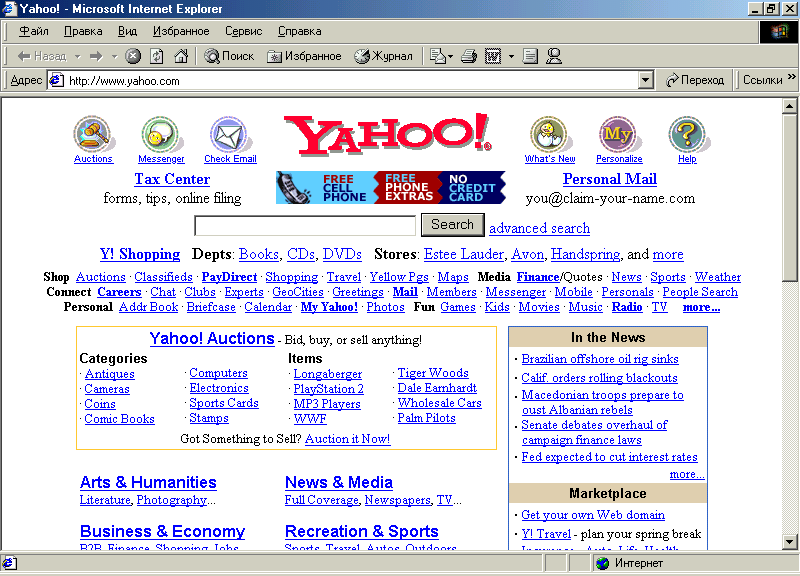This screenshot has width=800, height=576.
Task: Open the Избранное favorites toolbar button
Action: tap(304, 56)
